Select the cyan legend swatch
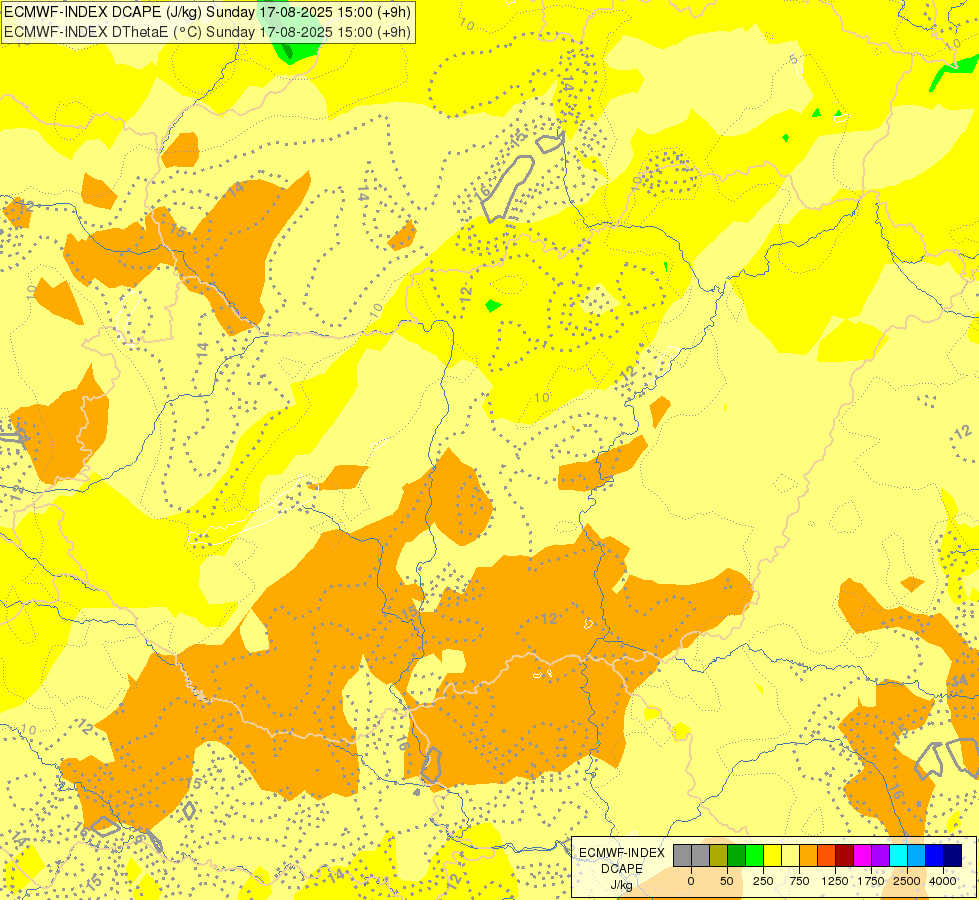The width and height of the screenshot is (979, 900). pyautogui.click(x=898, y=856)
